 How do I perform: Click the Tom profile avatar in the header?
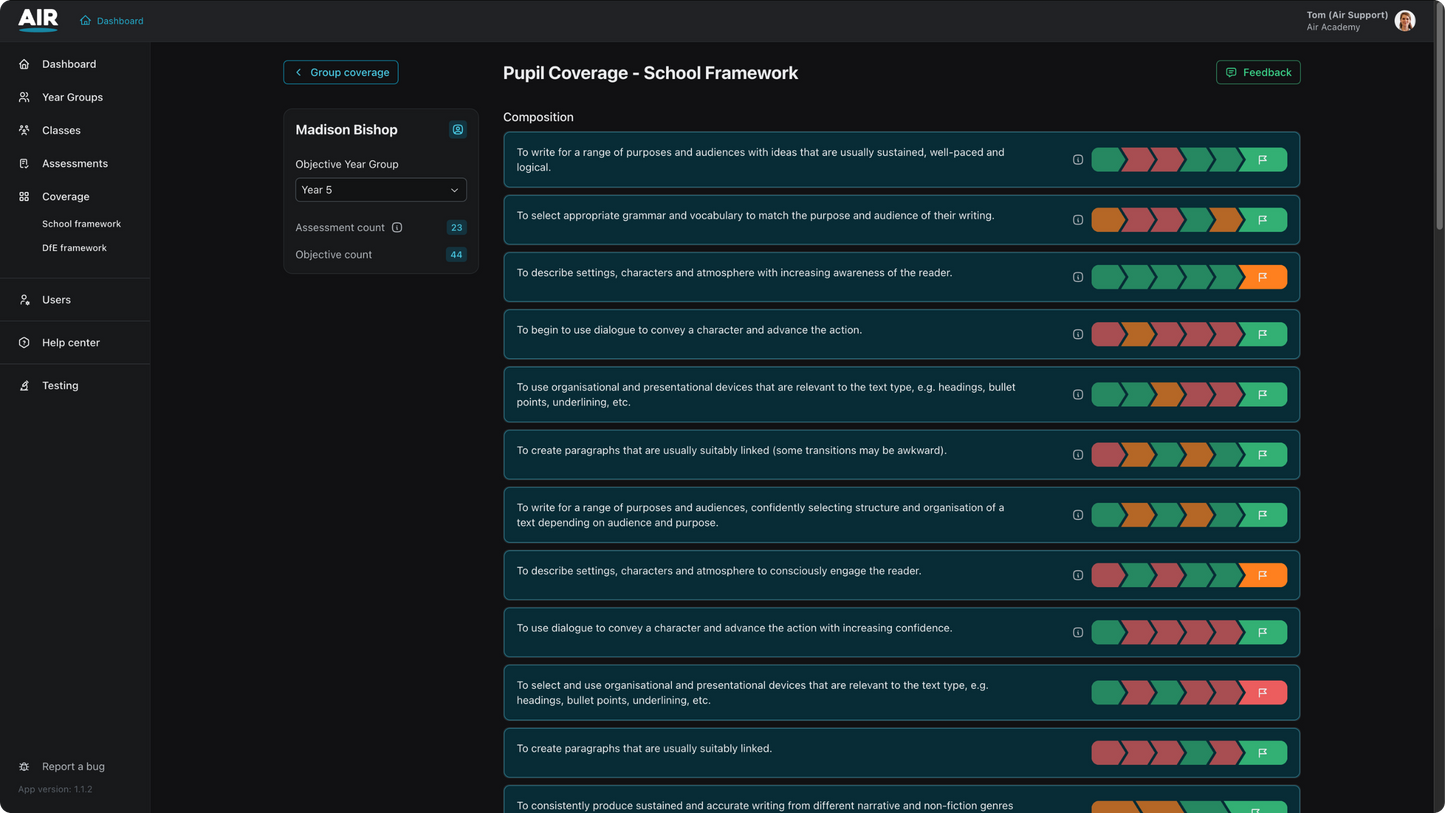point(1404,20)
